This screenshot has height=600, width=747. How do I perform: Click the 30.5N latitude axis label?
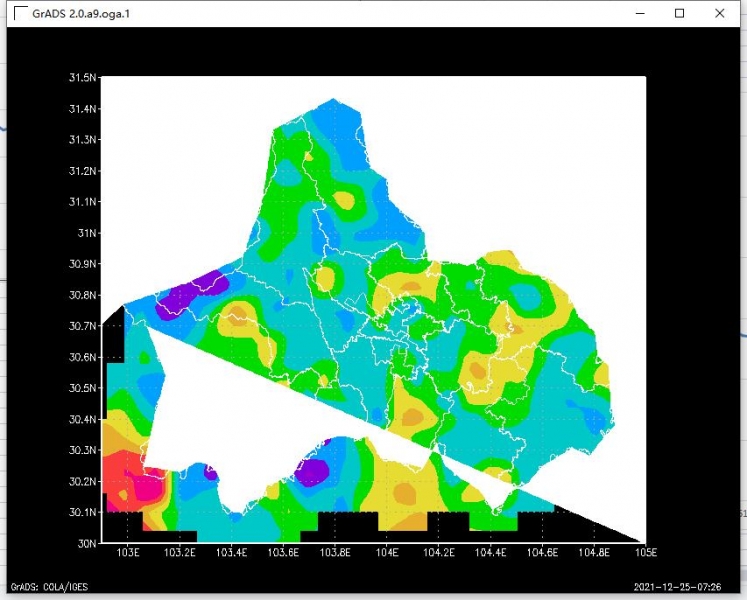82,388
